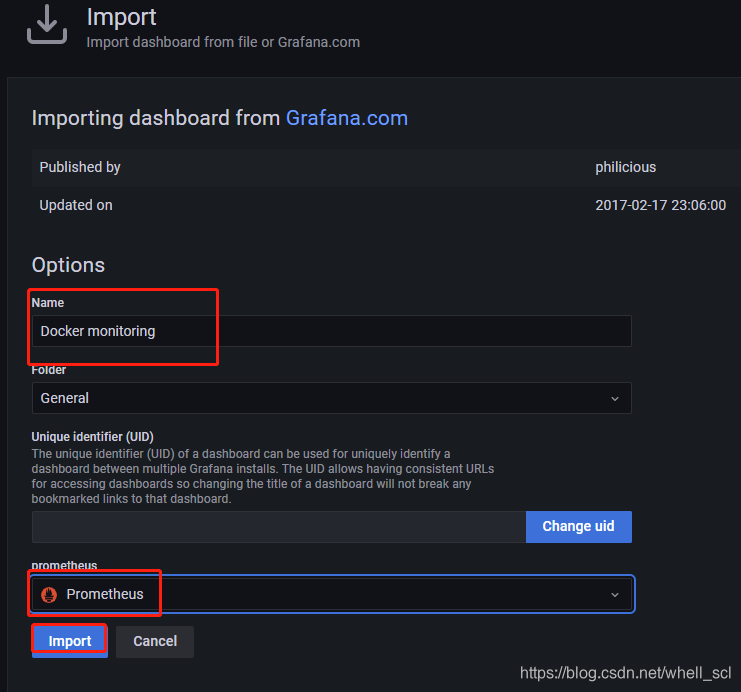Viewport: 741px width, 692px height.
Task: Expand the Prometheus dropdown chevron arrow
Action: [614, 595]
